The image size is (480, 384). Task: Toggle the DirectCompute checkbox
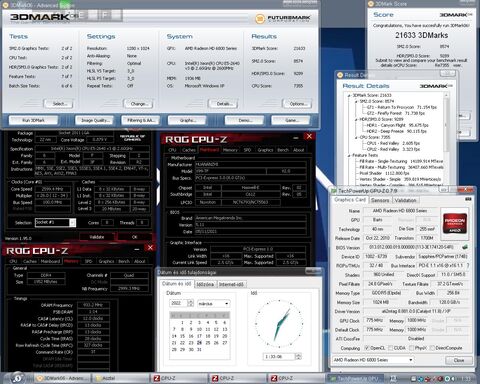(x=432, y=348)
